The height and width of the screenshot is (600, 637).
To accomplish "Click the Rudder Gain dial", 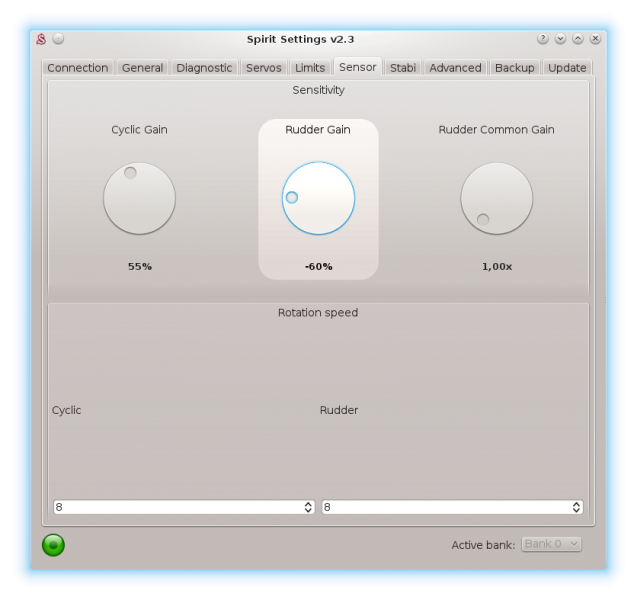I will click(x=318, y=198).
